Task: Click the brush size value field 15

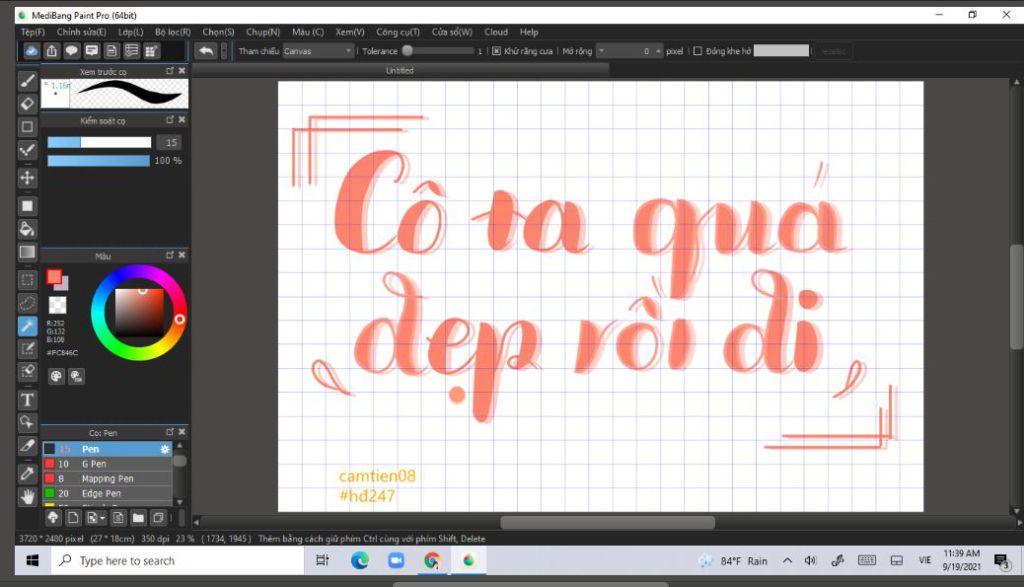Action: tap(169, 142)
